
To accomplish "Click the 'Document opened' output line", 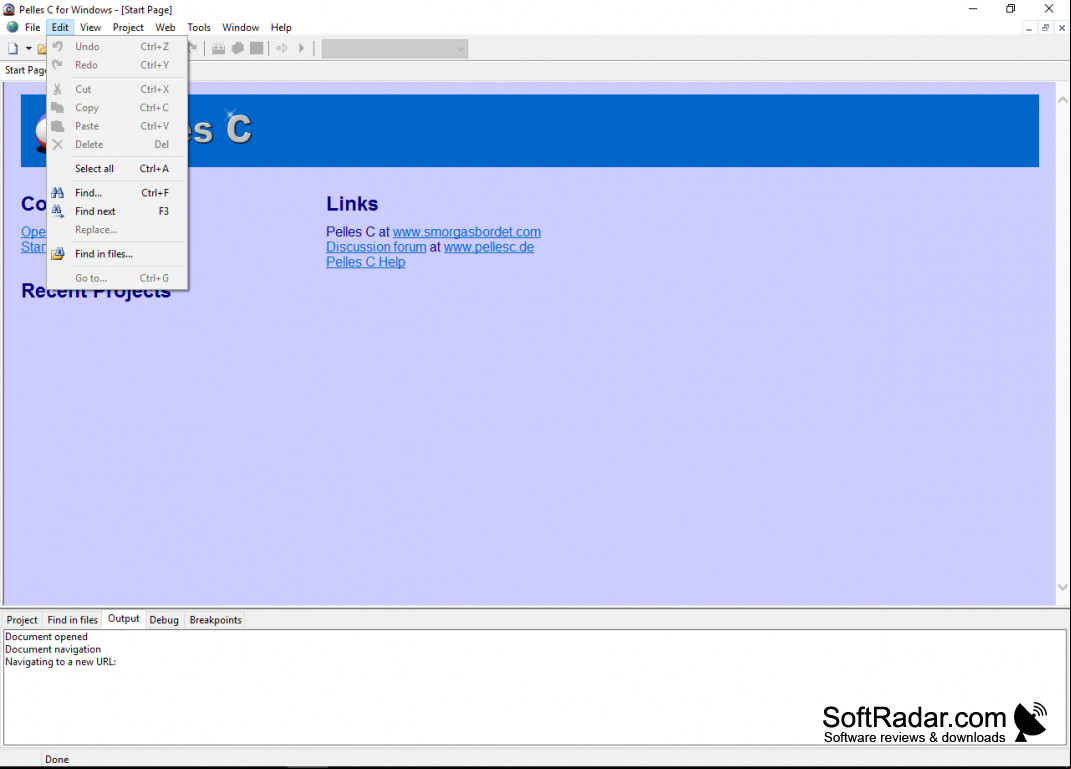I will (46, 637).
